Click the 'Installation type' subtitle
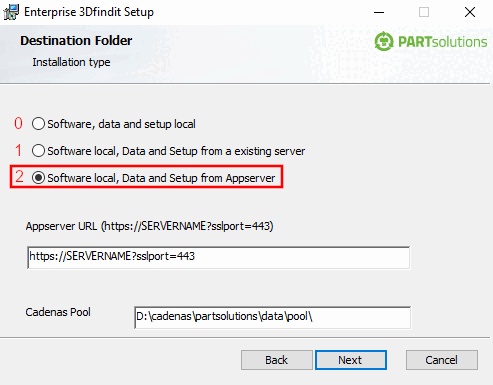The height and width of the screenshot is (385, 493). point(71,62)
